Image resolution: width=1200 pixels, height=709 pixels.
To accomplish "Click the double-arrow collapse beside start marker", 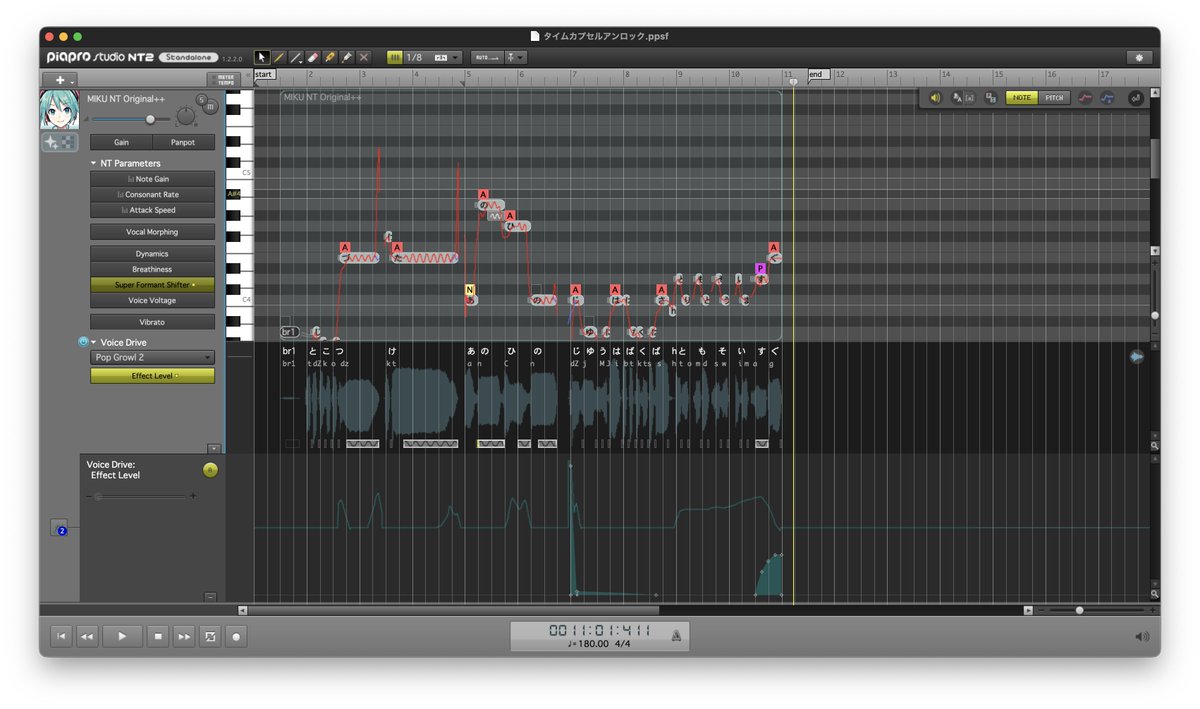I will coord(248,75).
